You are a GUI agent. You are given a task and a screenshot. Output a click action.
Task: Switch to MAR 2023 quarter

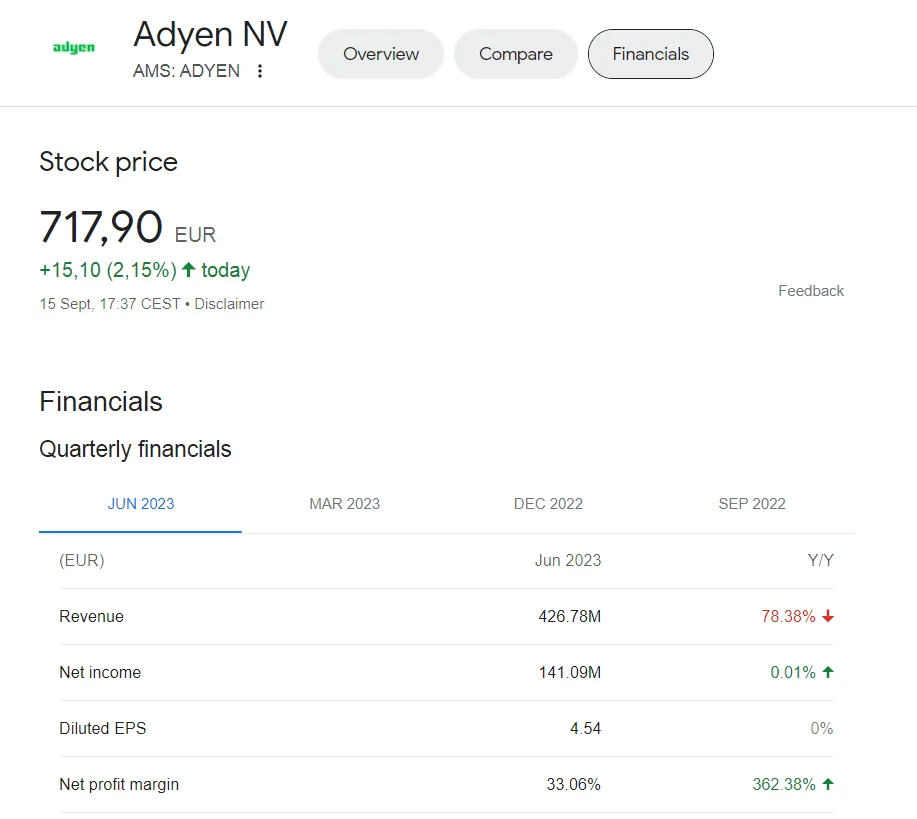click(x=344, y=504)
